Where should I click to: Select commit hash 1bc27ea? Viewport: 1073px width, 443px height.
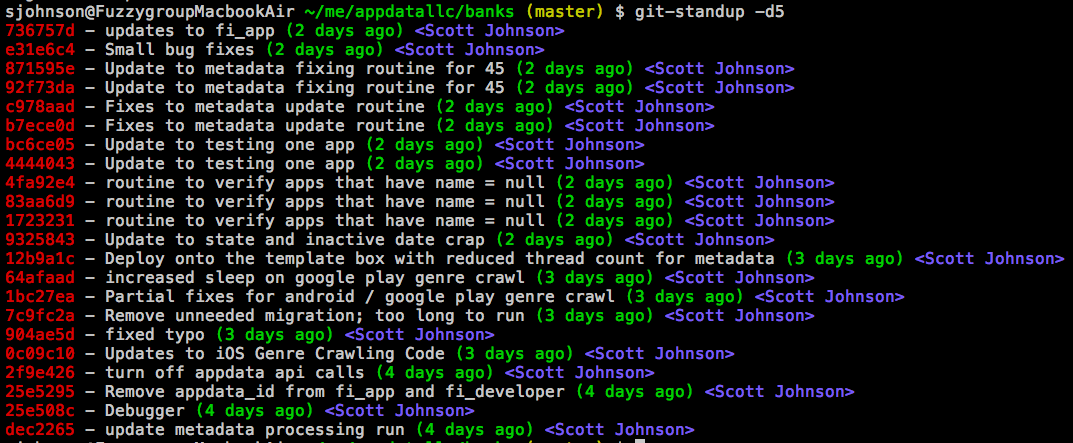(40, 296)
